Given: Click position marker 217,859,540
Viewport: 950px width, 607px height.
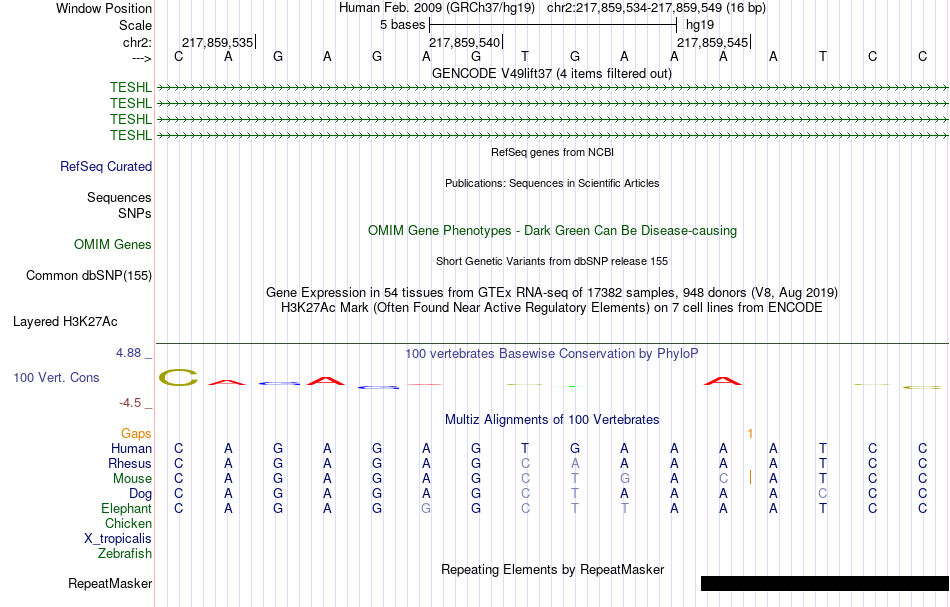Looking at the screenshot, I should (465, 42).
